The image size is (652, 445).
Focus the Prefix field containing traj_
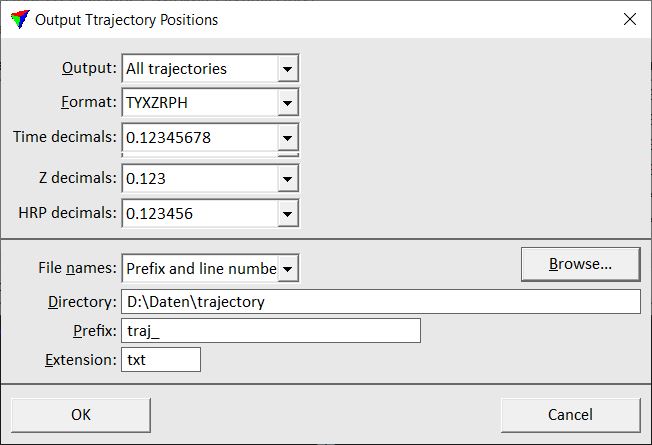point(271,331)
